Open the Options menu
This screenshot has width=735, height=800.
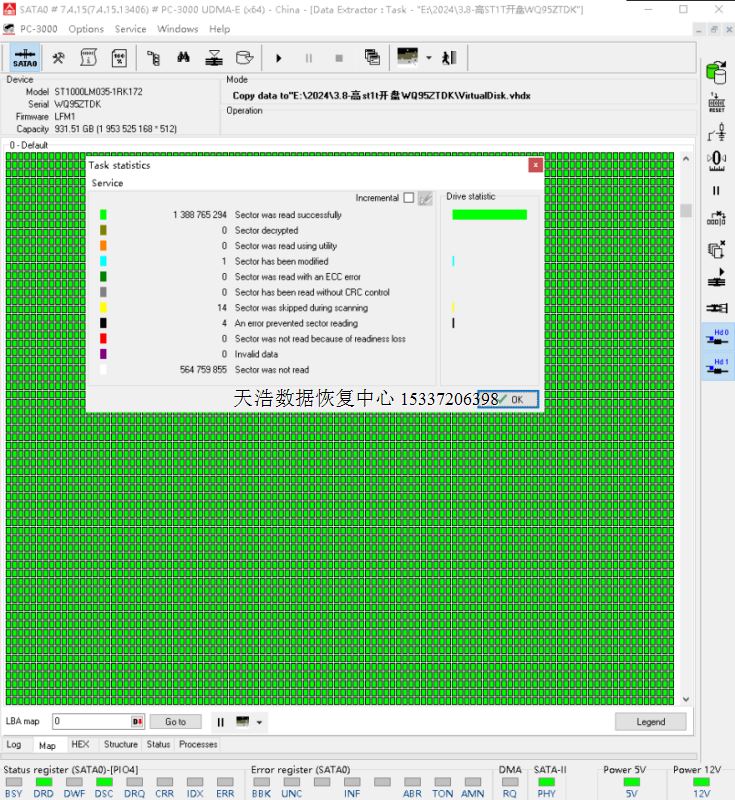coord(86,29)
